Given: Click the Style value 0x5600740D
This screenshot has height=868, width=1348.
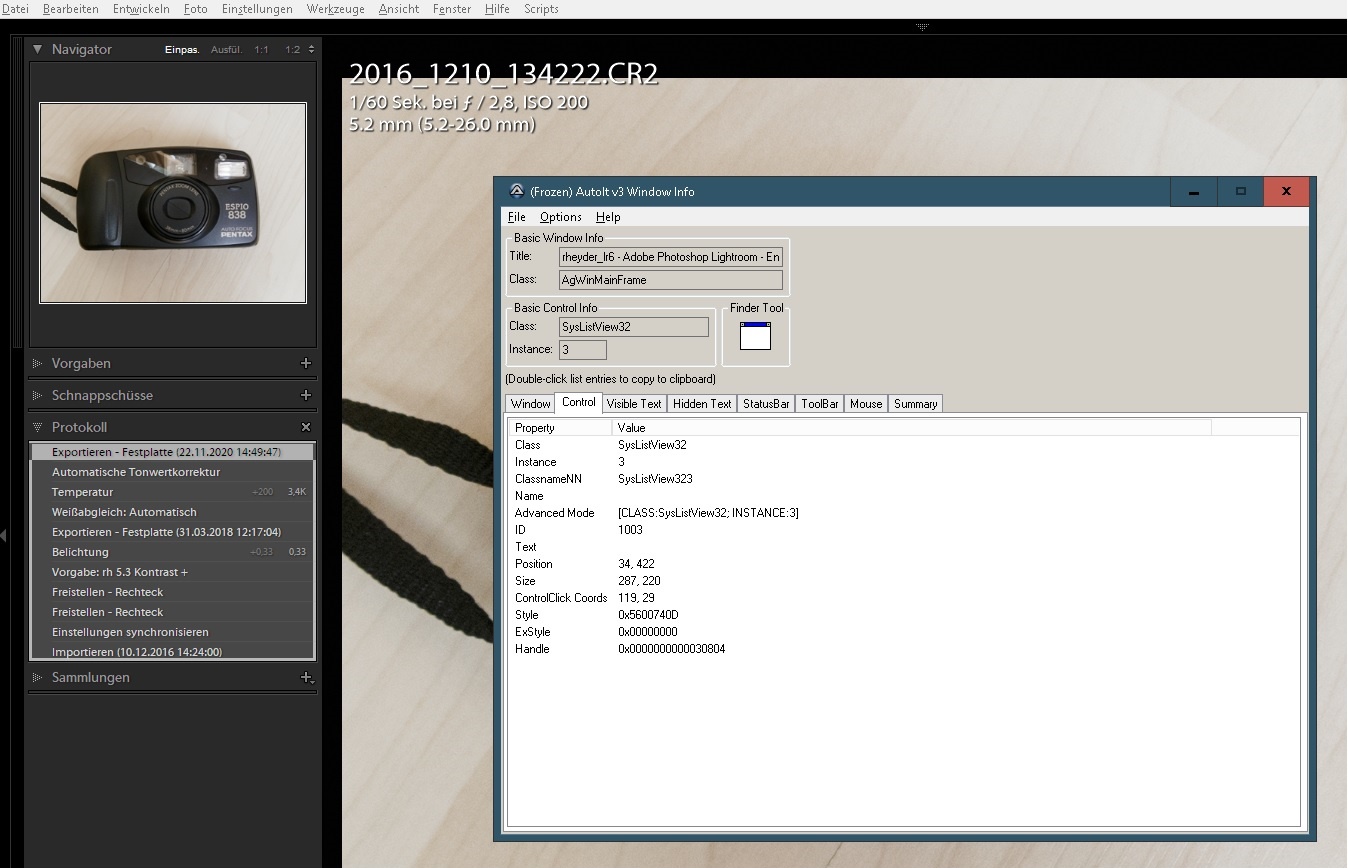Looking at the screenshot, I should (648, 615).
